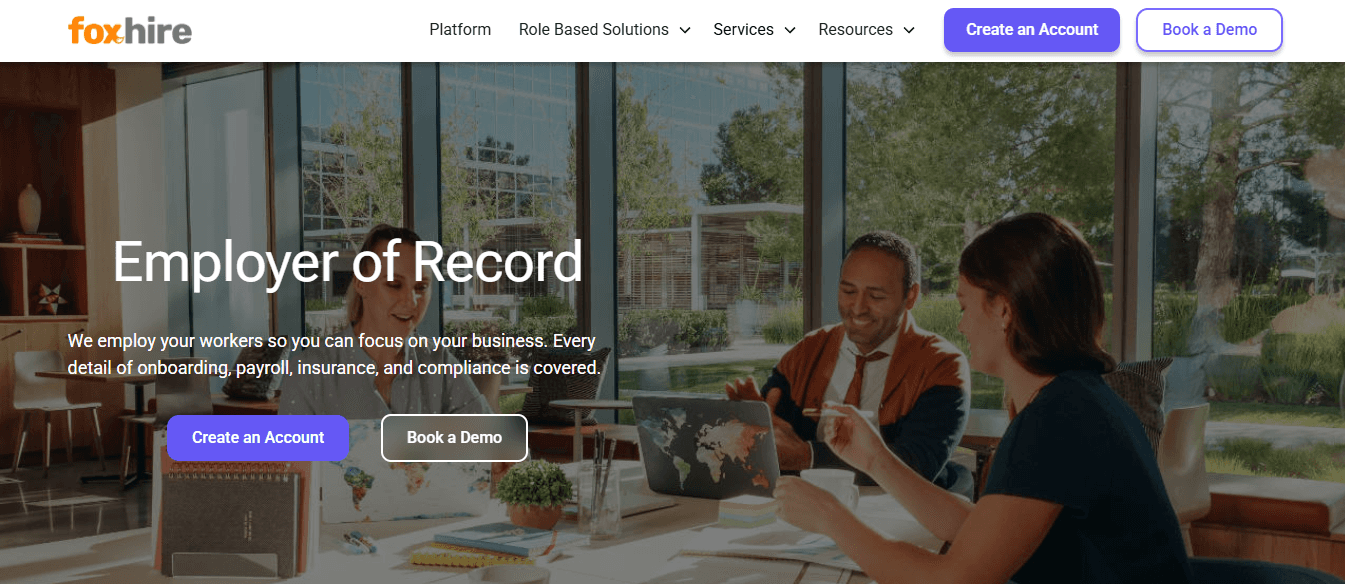This screenshot has width=1345, height=584.
Task: Expand the Role Based Solutions chevron arrow
Action: [685, 31]
